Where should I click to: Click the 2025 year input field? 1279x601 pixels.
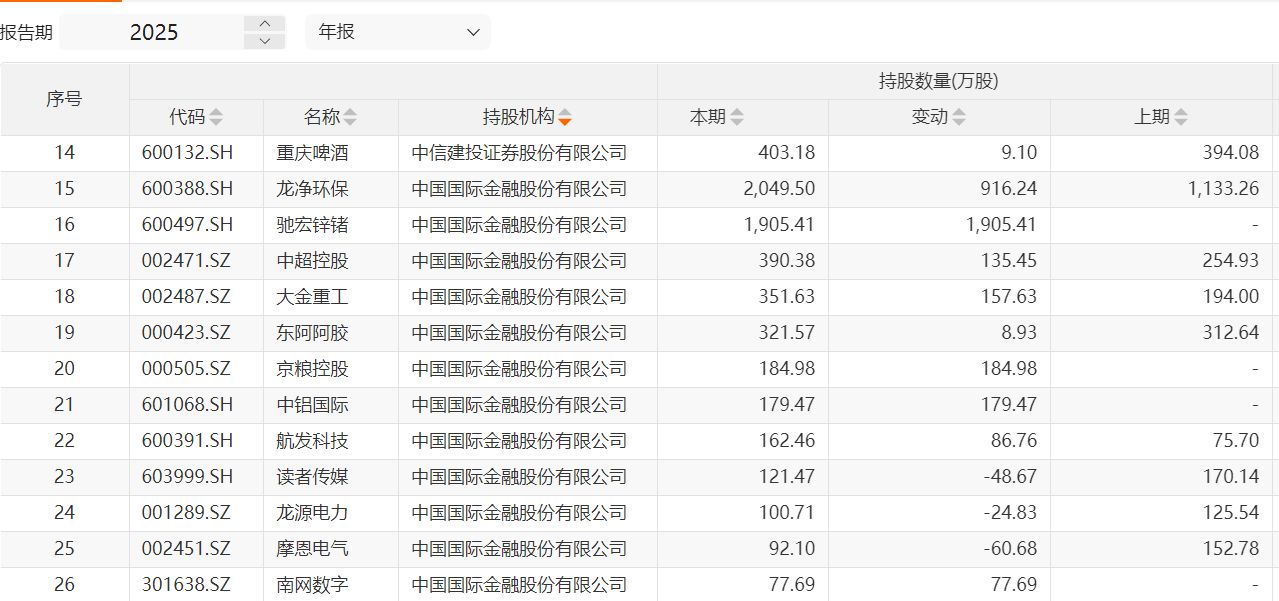153,32
